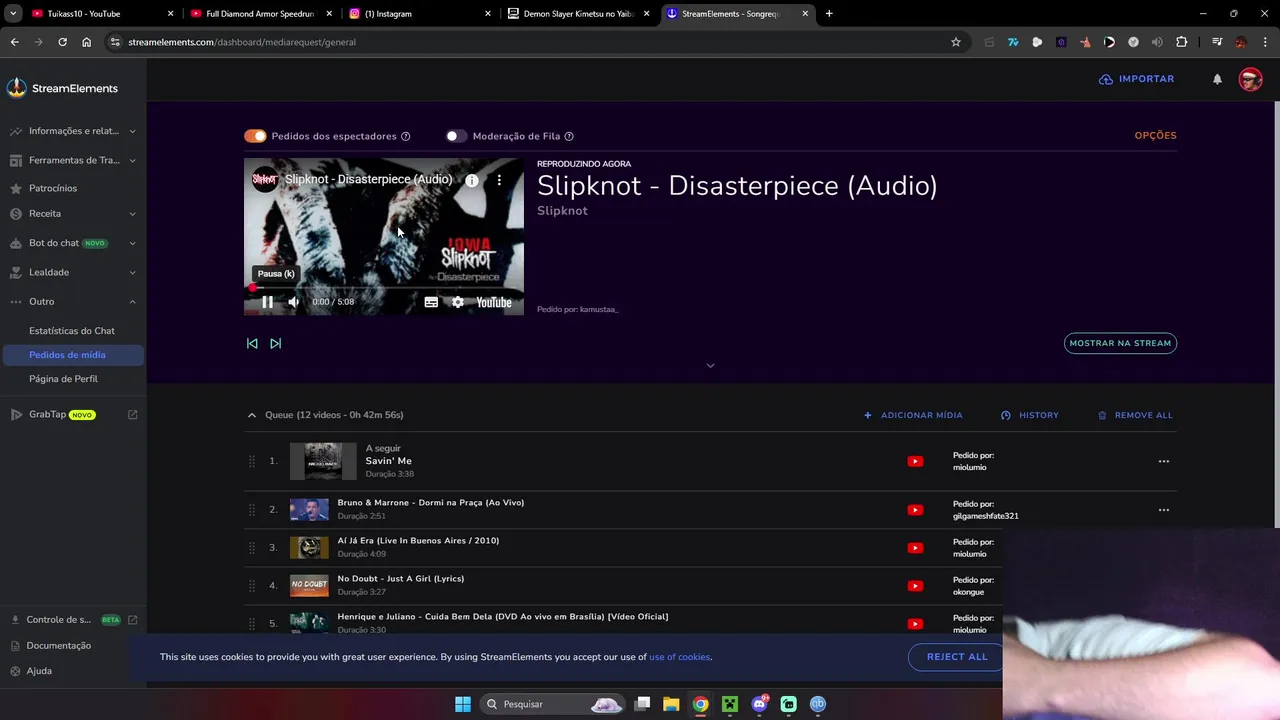Open Página de Perfil
The image size is (1280, 720).
pyautogui.click(x=63, y=379)
